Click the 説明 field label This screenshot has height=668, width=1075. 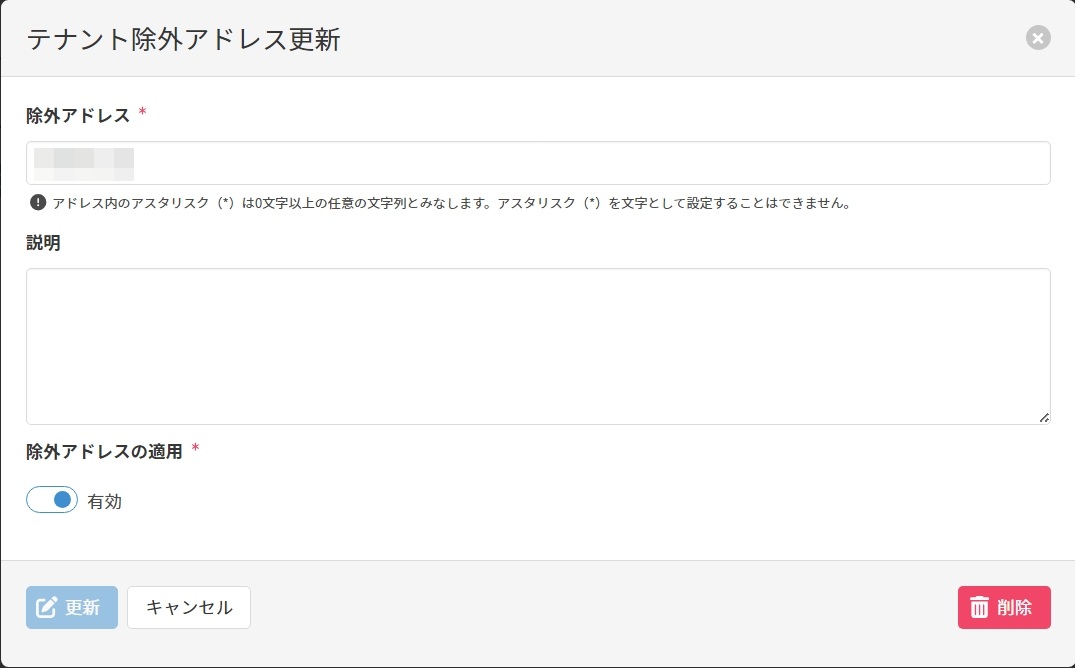[x=43, y=243]
